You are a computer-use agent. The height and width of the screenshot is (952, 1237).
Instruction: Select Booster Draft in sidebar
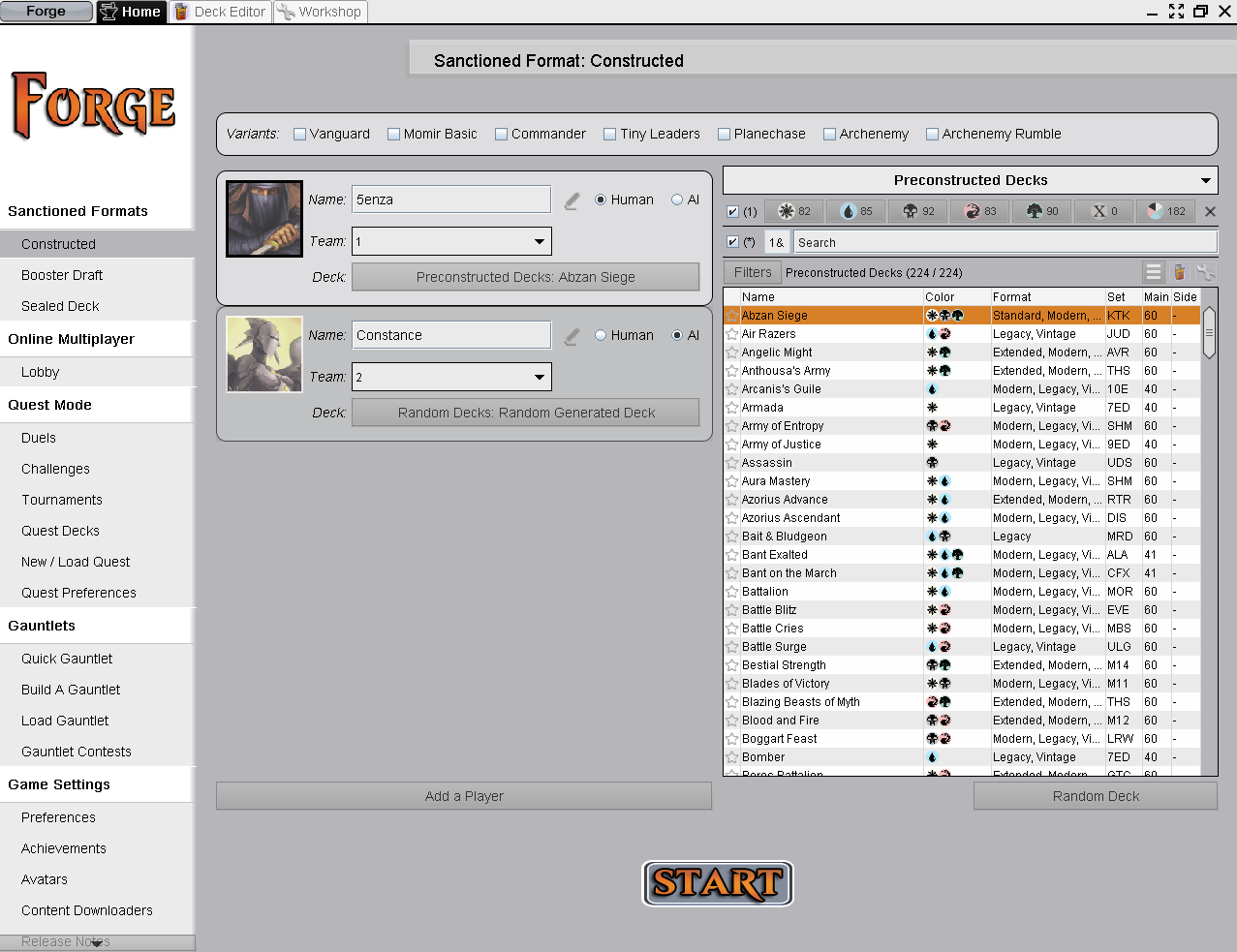[x=62, y=275]
